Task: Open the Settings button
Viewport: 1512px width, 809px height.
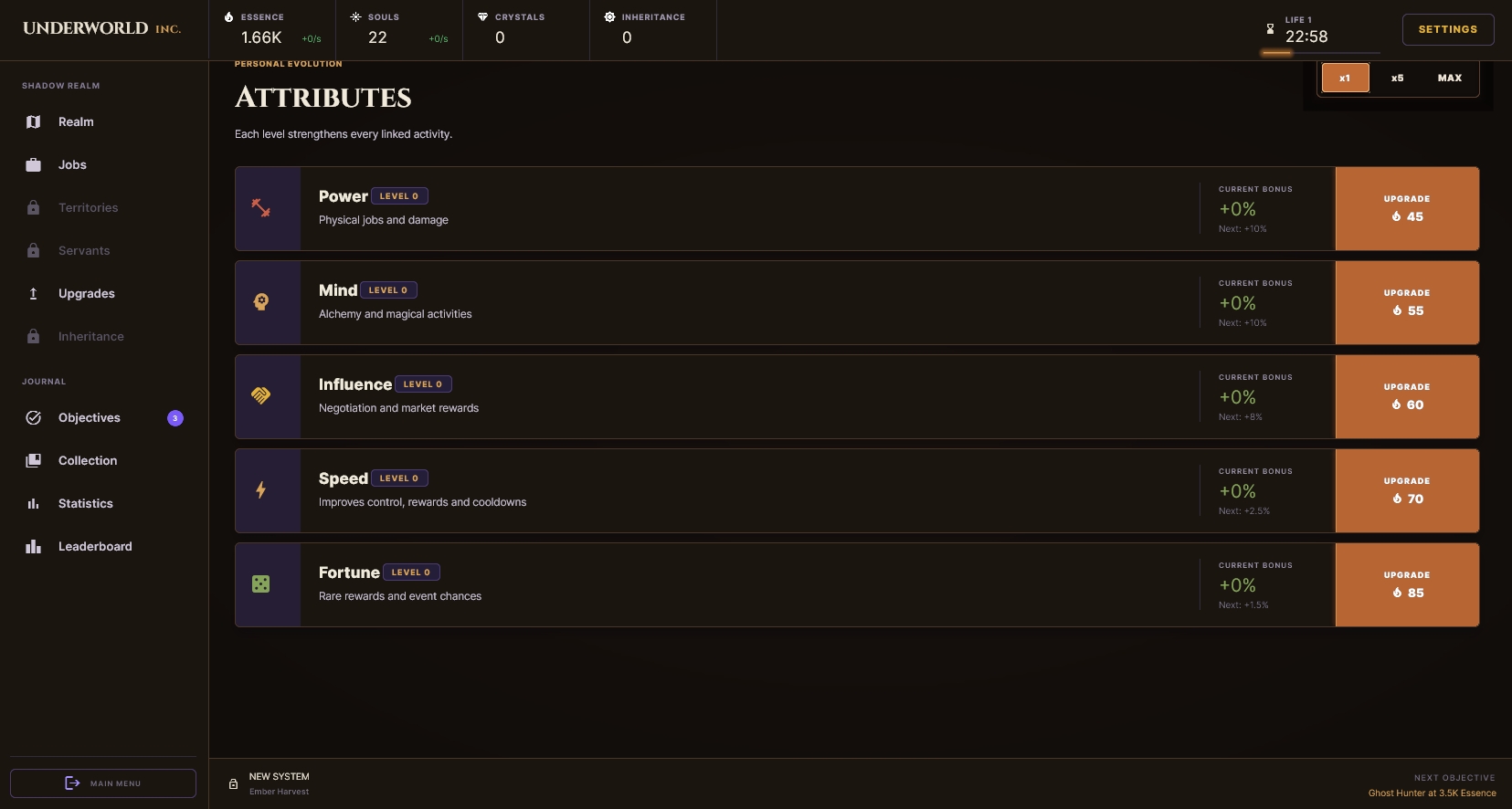Action: click(1448, 29)
